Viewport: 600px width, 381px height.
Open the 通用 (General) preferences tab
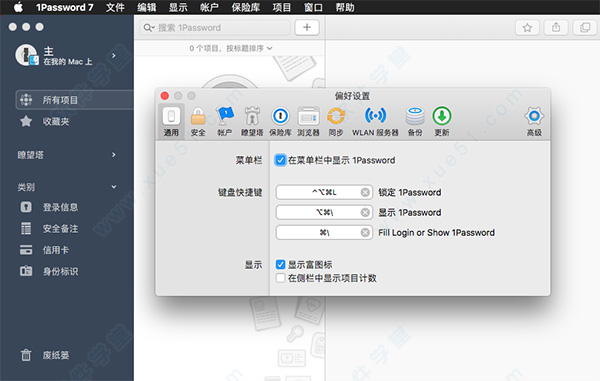(x=171, y=121)
